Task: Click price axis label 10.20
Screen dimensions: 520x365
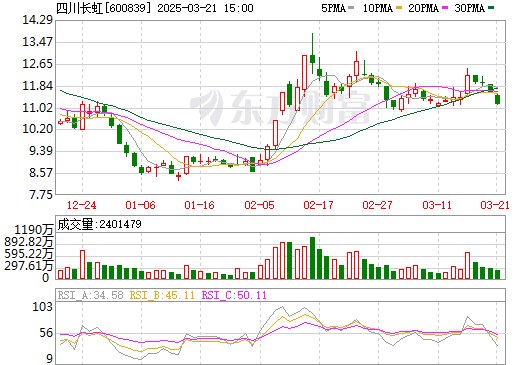Action: 37,129
